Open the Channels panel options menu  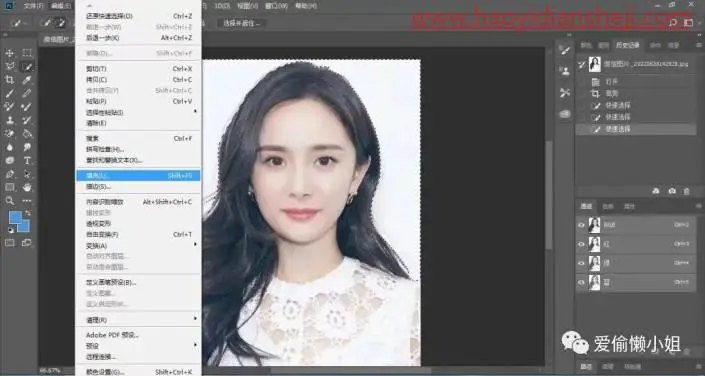pyautogui.click(x=698, y=206)
